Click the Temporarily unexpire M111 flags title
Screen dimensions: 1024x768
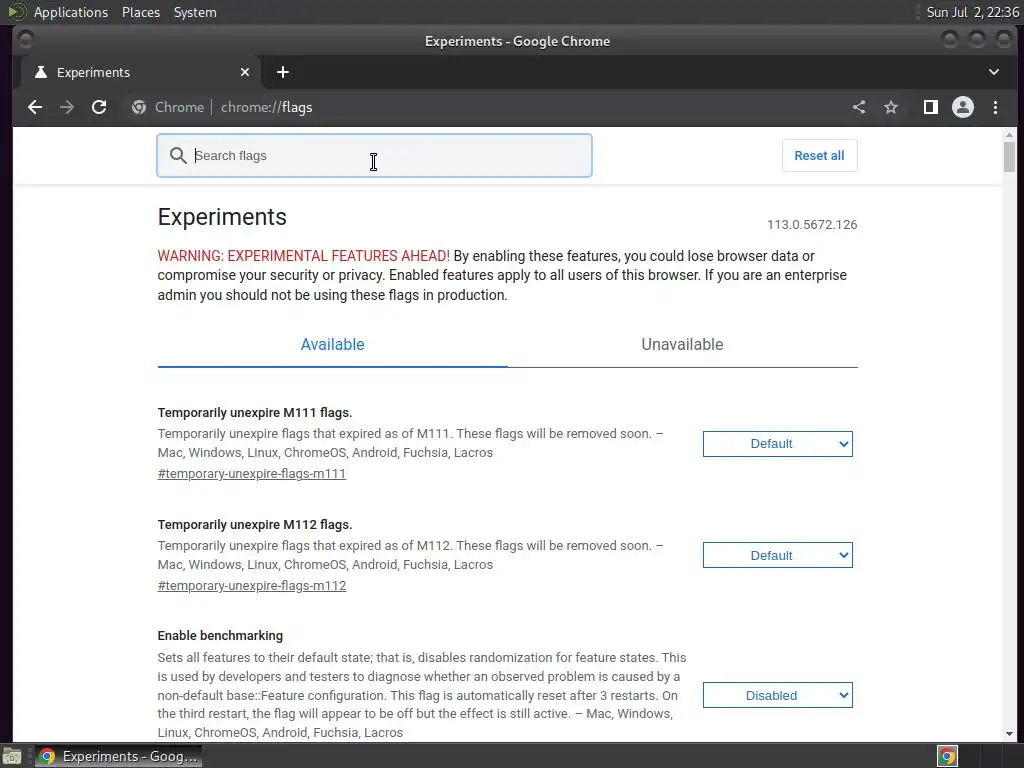(255, 413)
